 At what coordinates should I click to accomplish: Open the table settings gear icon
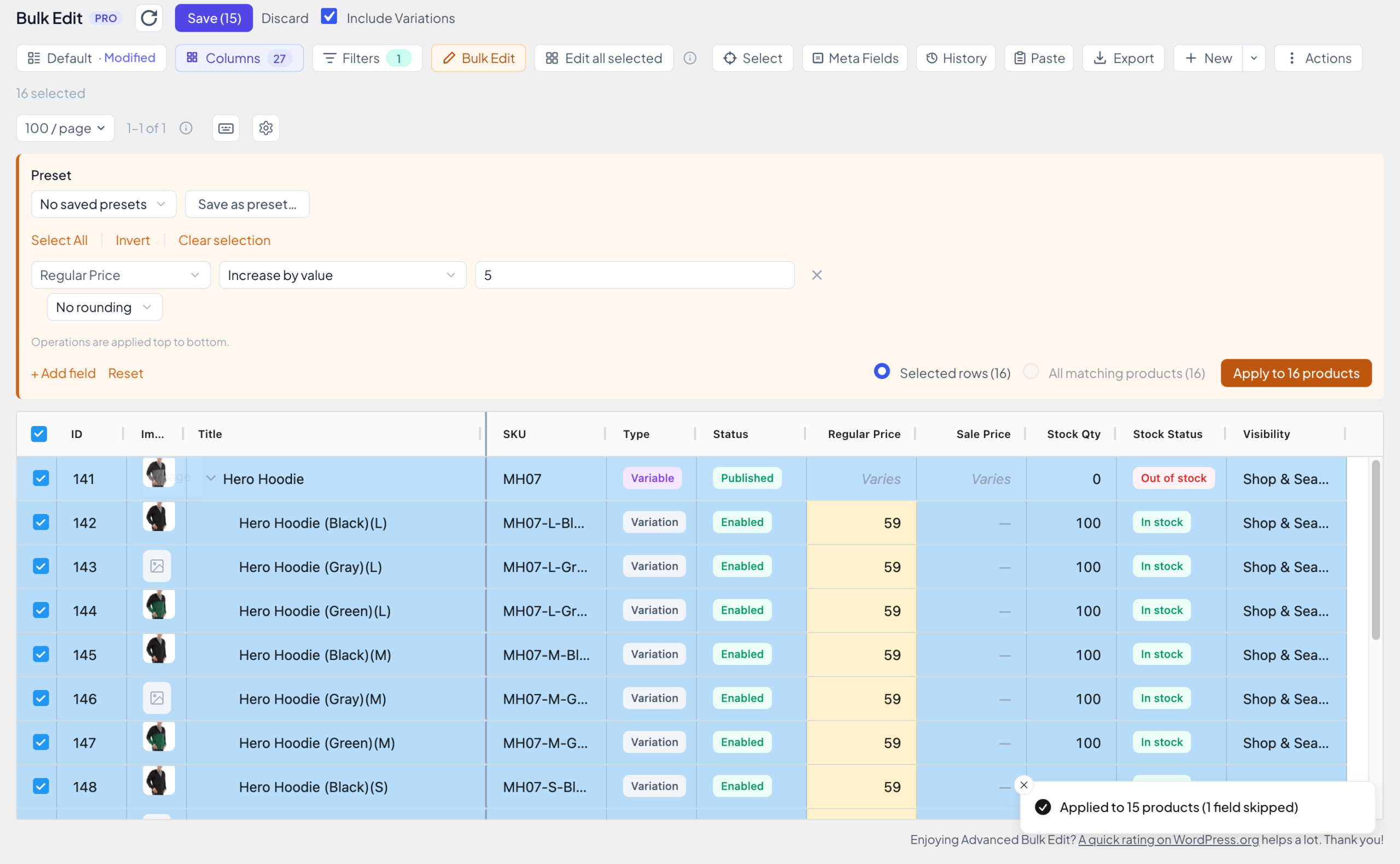click(266, 128)
